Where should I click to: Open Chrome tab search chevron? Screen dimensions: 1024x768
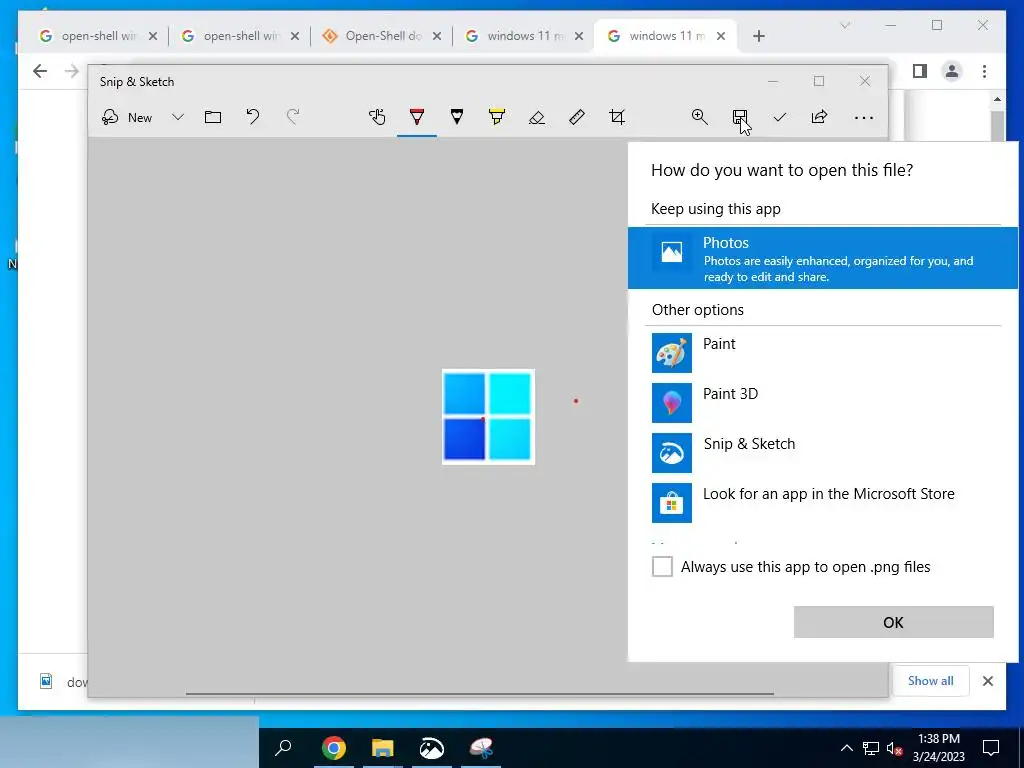845,25
